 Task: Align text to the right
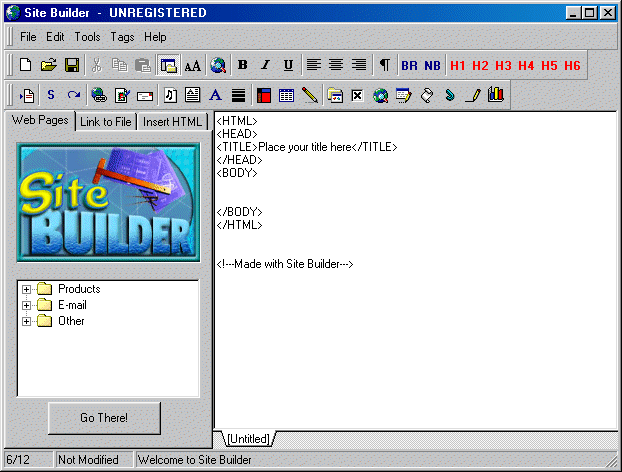tap(359, 65)
